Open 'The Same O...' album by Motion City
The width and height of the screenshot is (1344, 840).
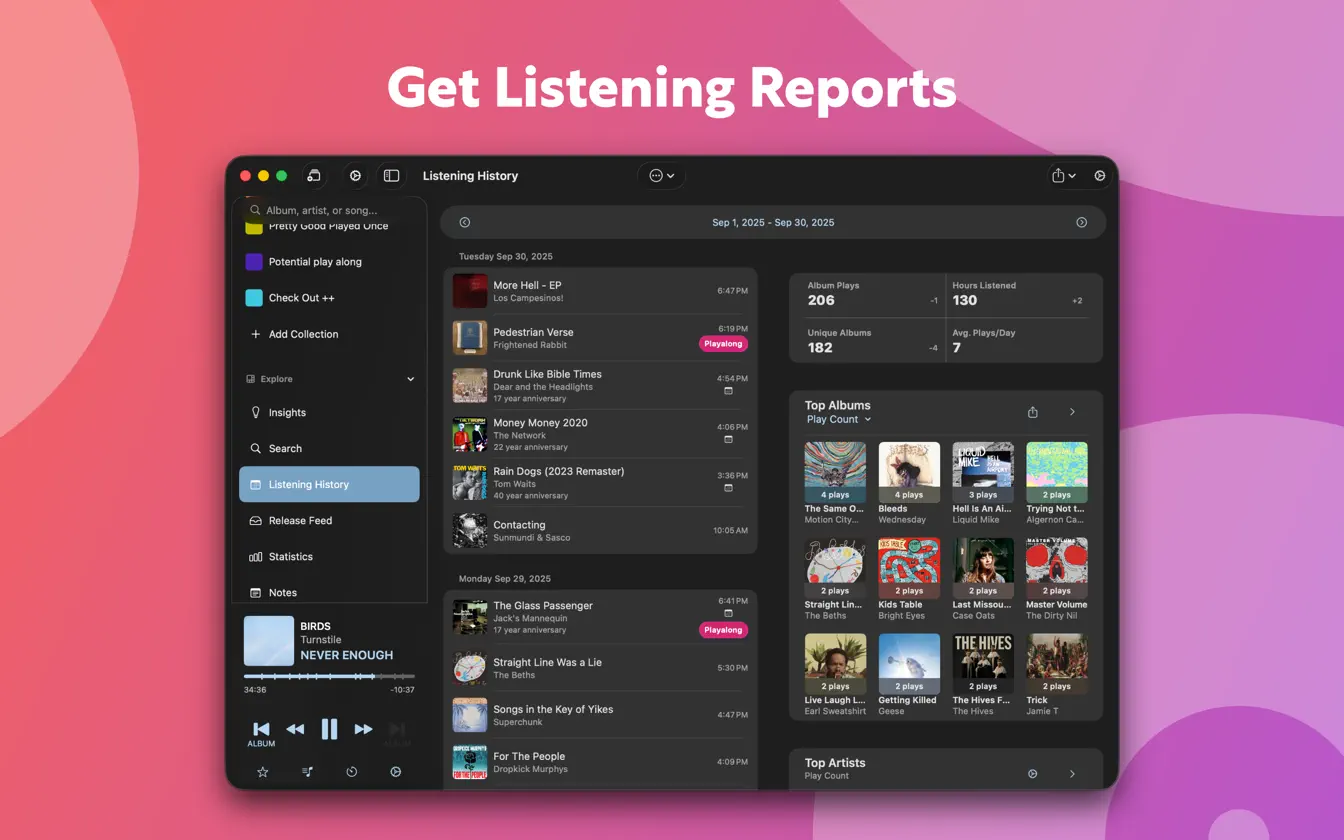(x=835, y=483)
